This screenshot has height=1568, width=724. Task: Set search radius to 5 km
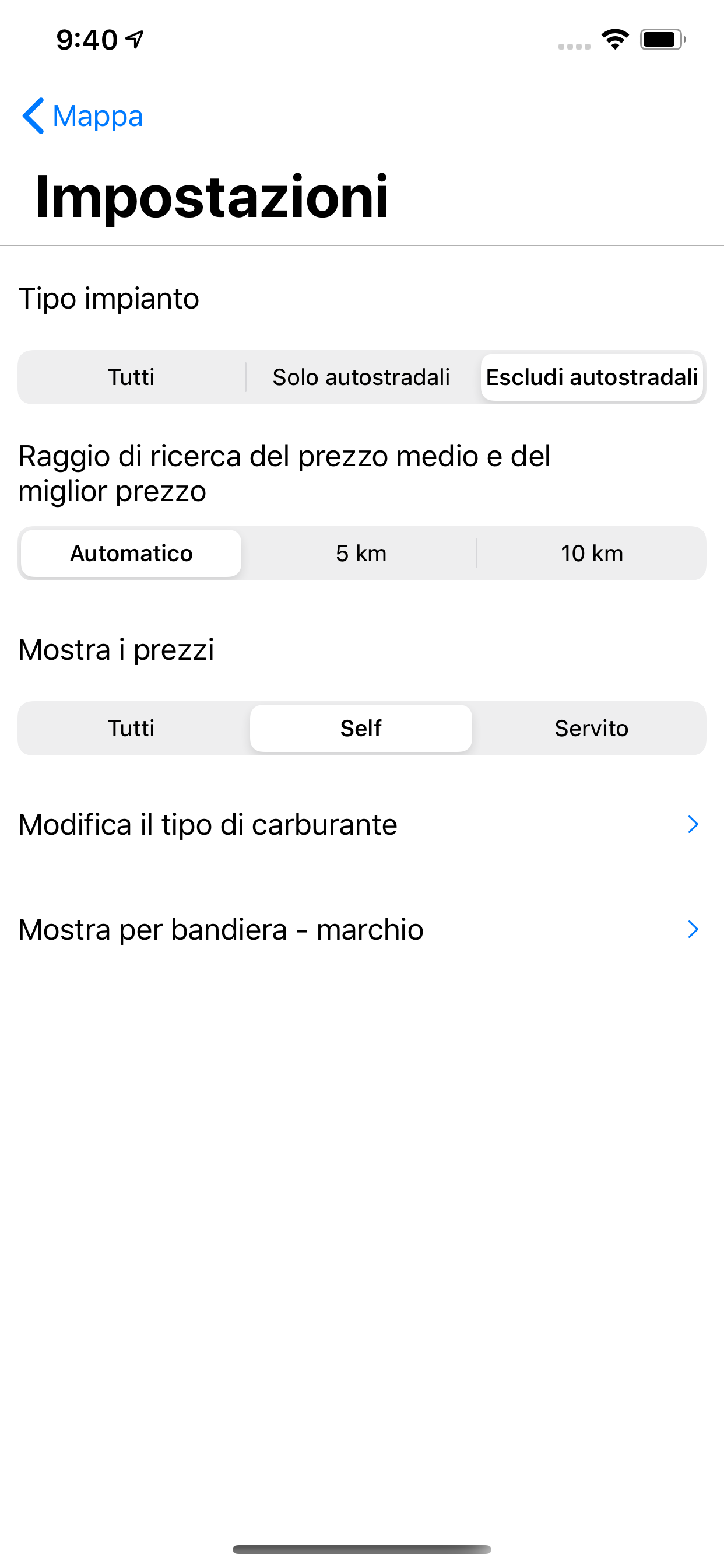pyautogui.click(x=361, y=554)
